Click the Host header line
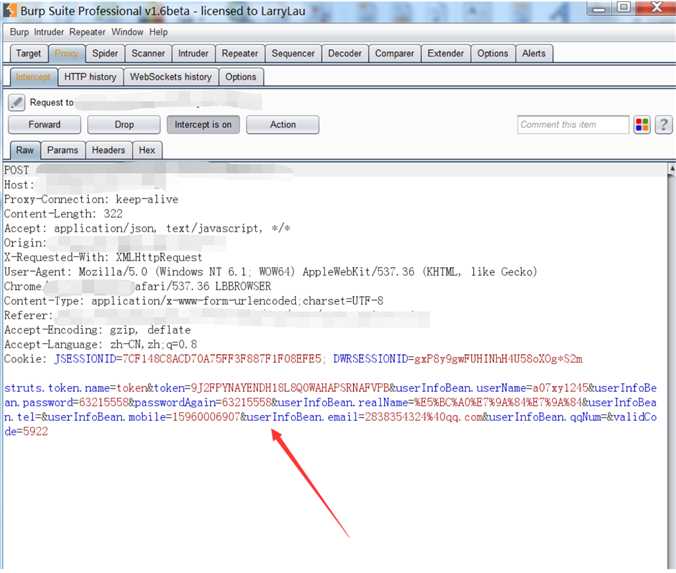 [x=84, y=185]
